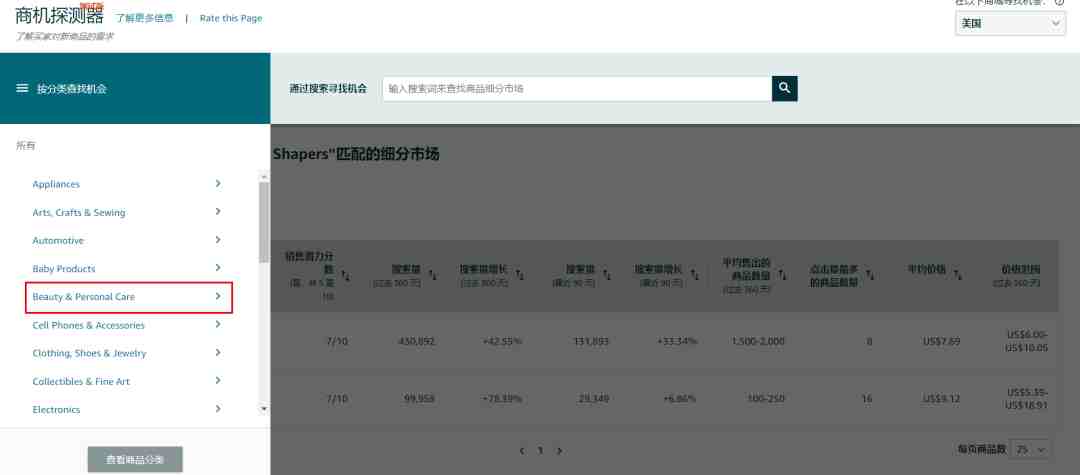Expand Beauty & Personal Care chevron
Screen dimensions: 1080x475
click(218, 296)
